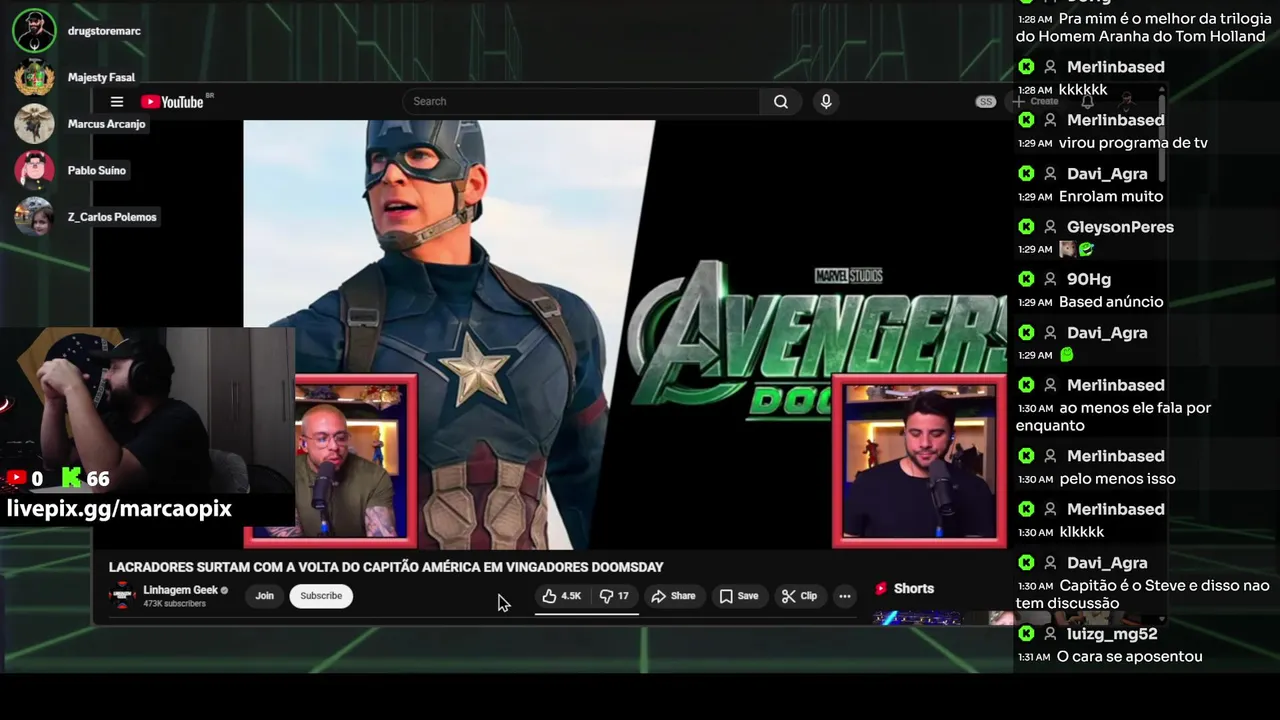The width and height of the screenshot is (1280, 720).
Task: Click the red Shorts logo icon
Action: point(881,589)
